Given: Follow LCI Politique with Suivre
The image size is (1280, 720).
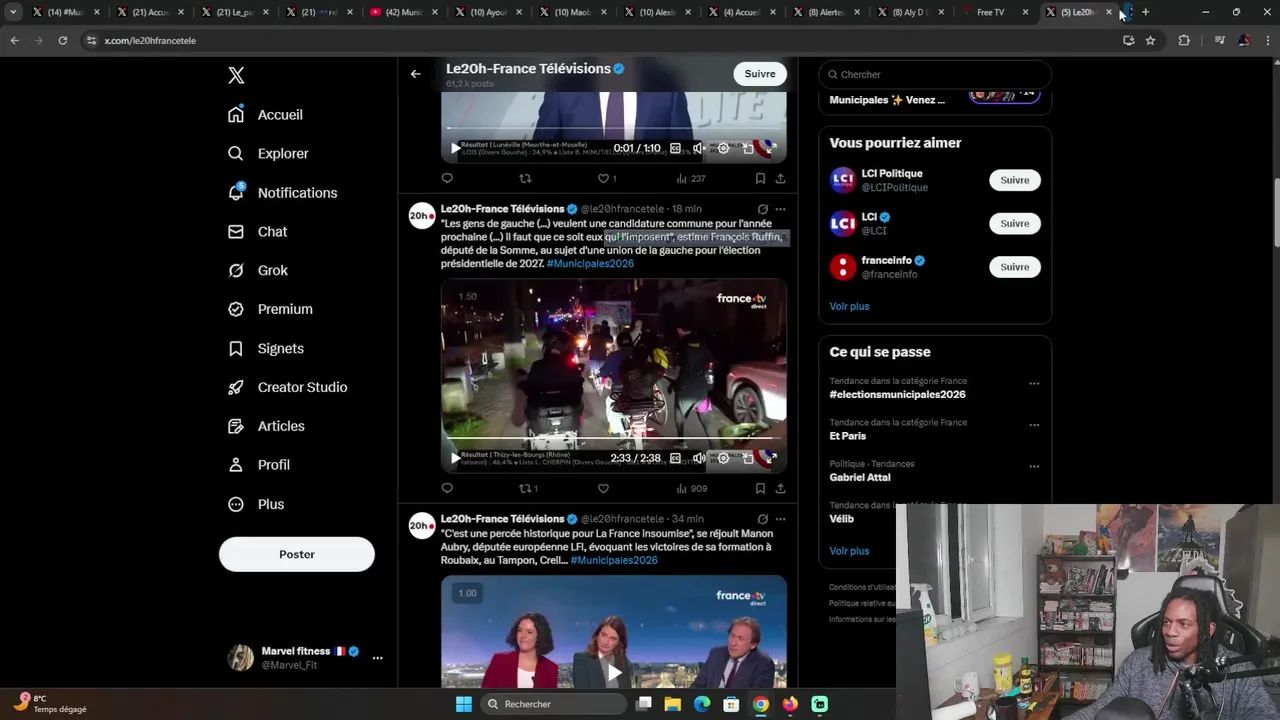Looking at the screenshot, I should (x=1015, y=181).
